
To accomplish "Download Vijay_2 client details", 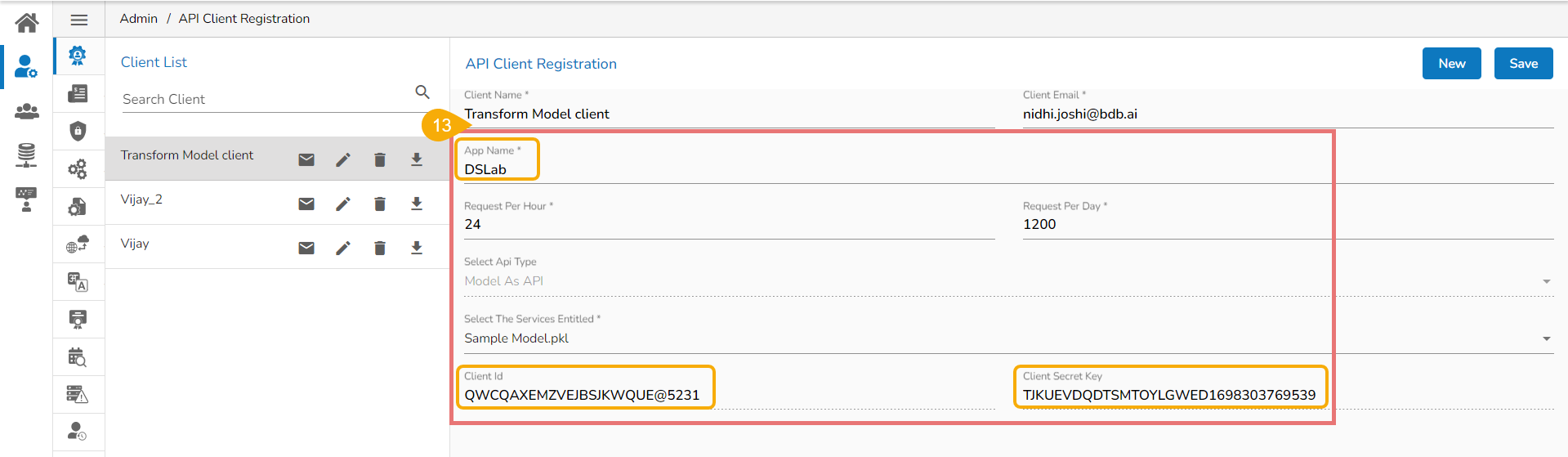I will tap(417, 204).
